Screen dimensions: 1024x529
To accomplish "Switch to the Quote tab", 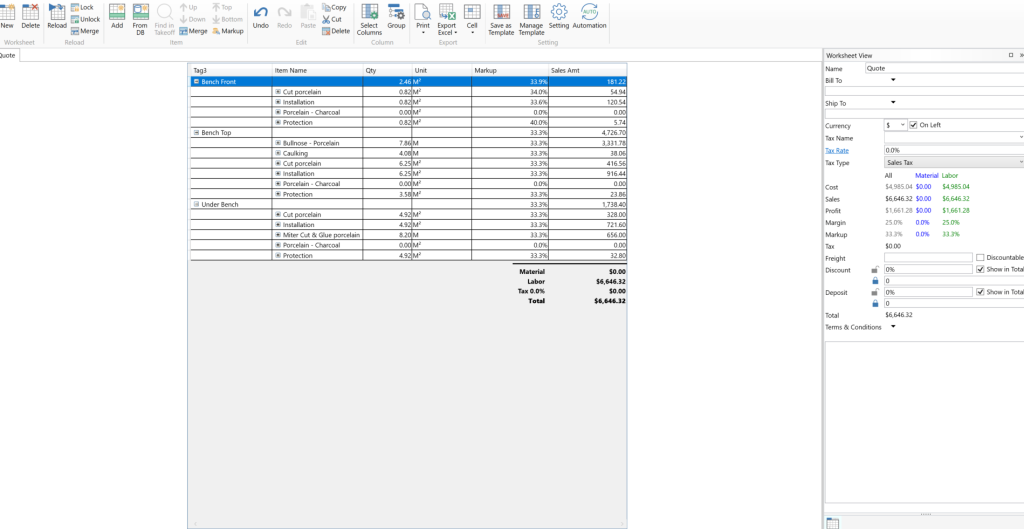I will tap(8, 56).
